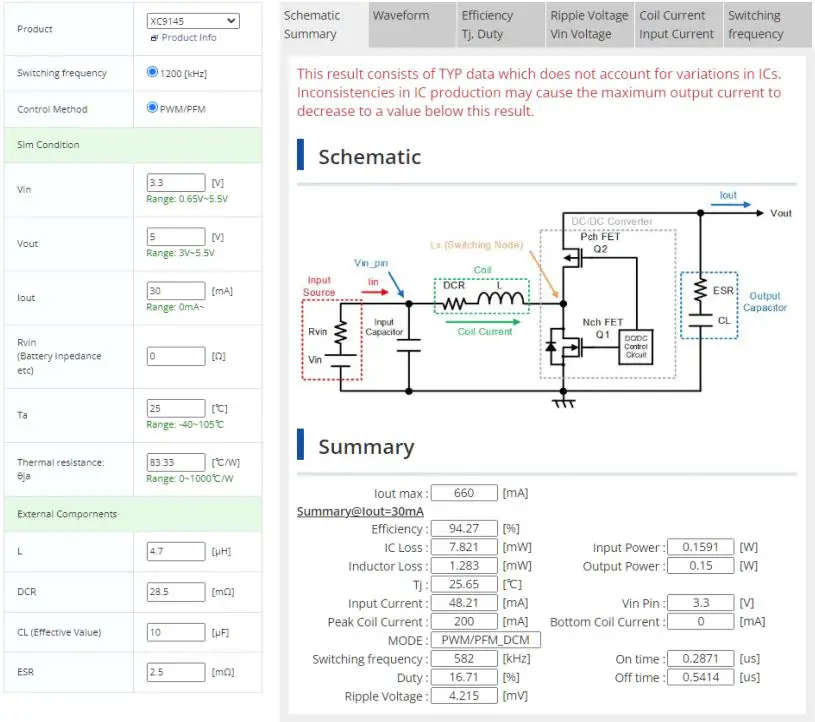Click the Vin input field

coord(175,183)
